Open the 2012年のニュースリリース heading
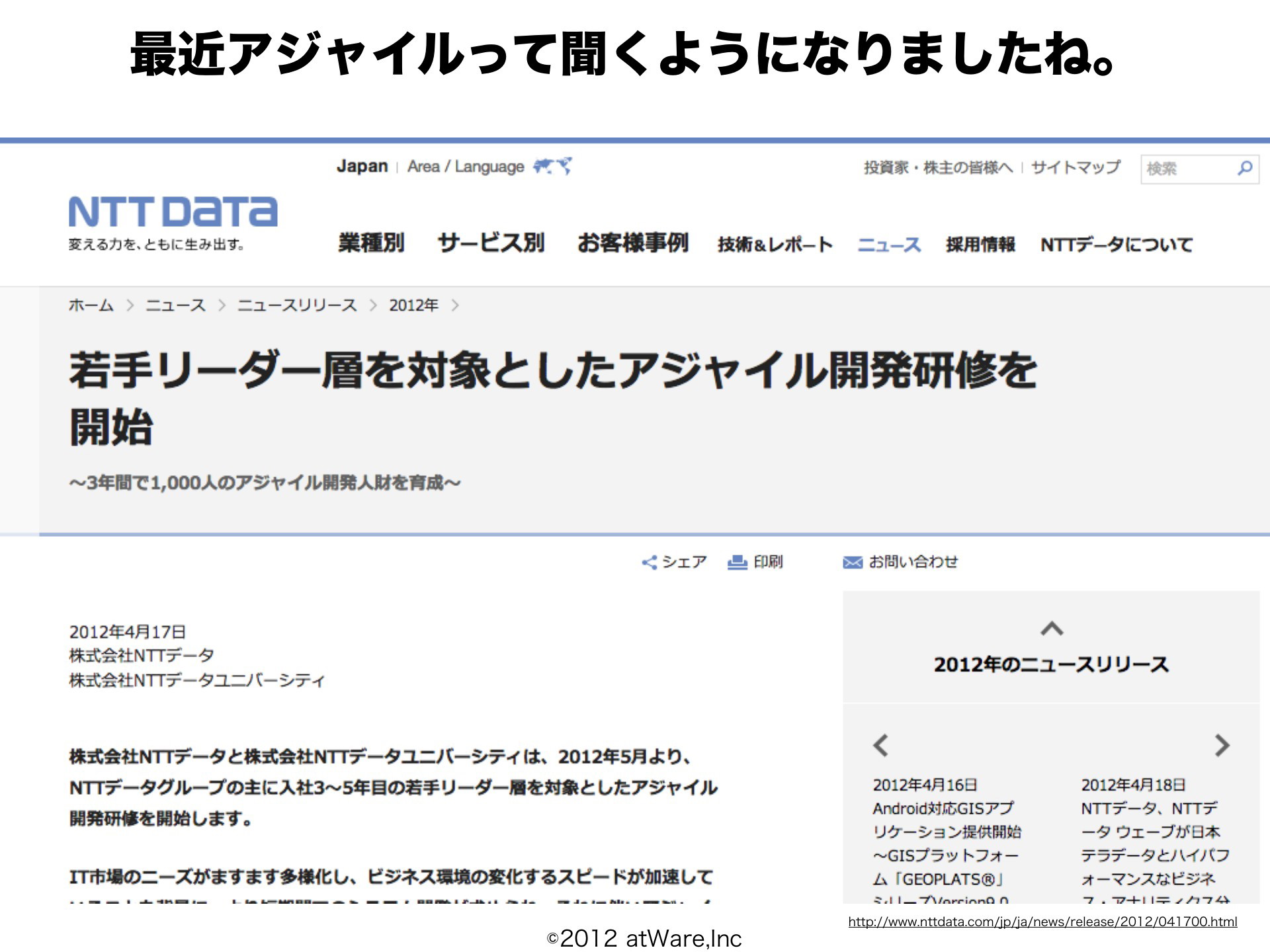 click(x=1051, y=664)
